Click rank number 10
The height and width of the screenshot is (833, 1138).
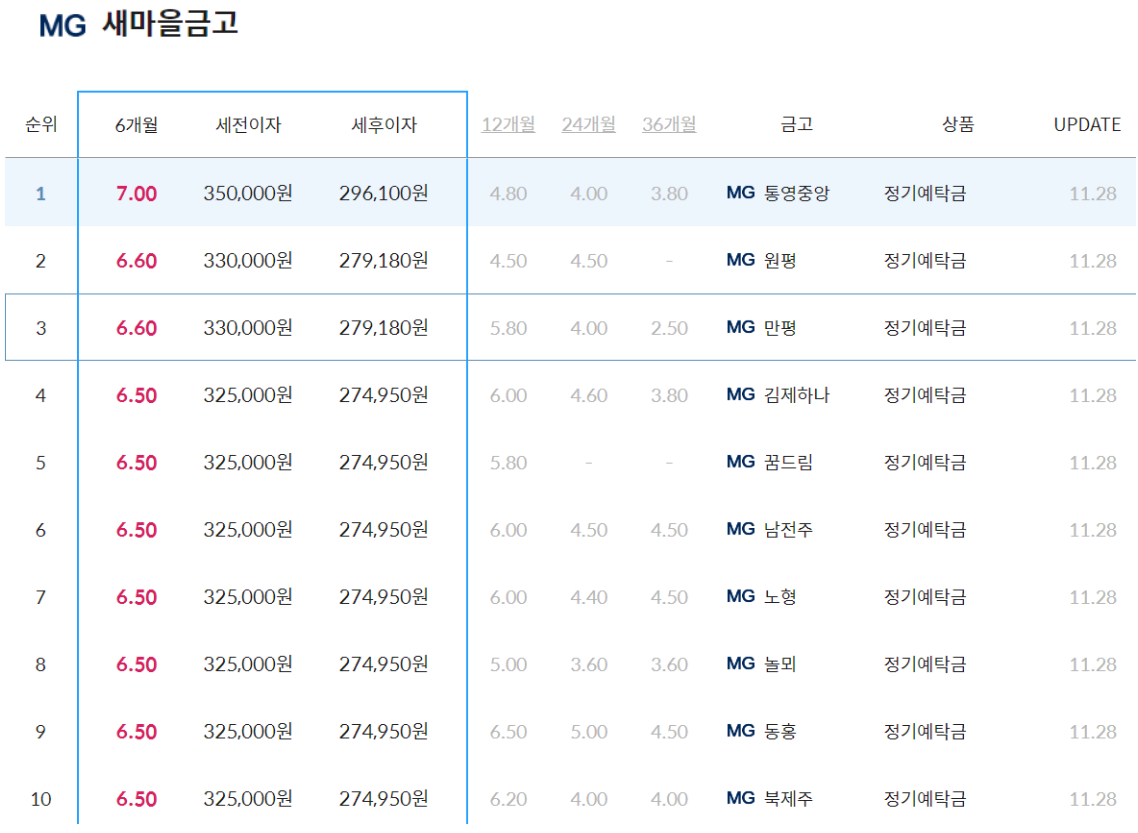(x=41, y=800)
